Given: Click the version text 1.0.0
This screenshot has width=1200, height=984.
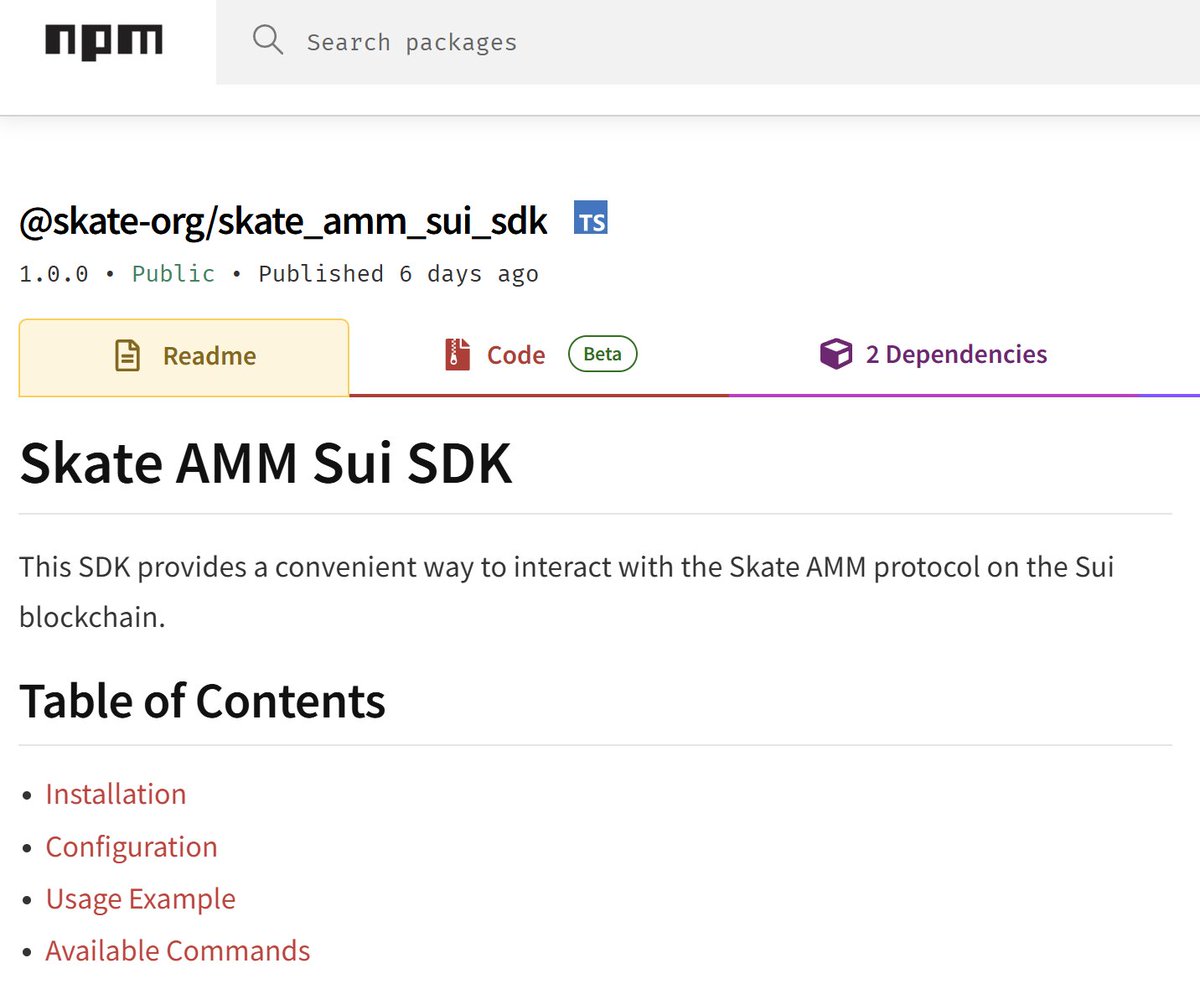Looking at the screenshot, I should point(54,274).
